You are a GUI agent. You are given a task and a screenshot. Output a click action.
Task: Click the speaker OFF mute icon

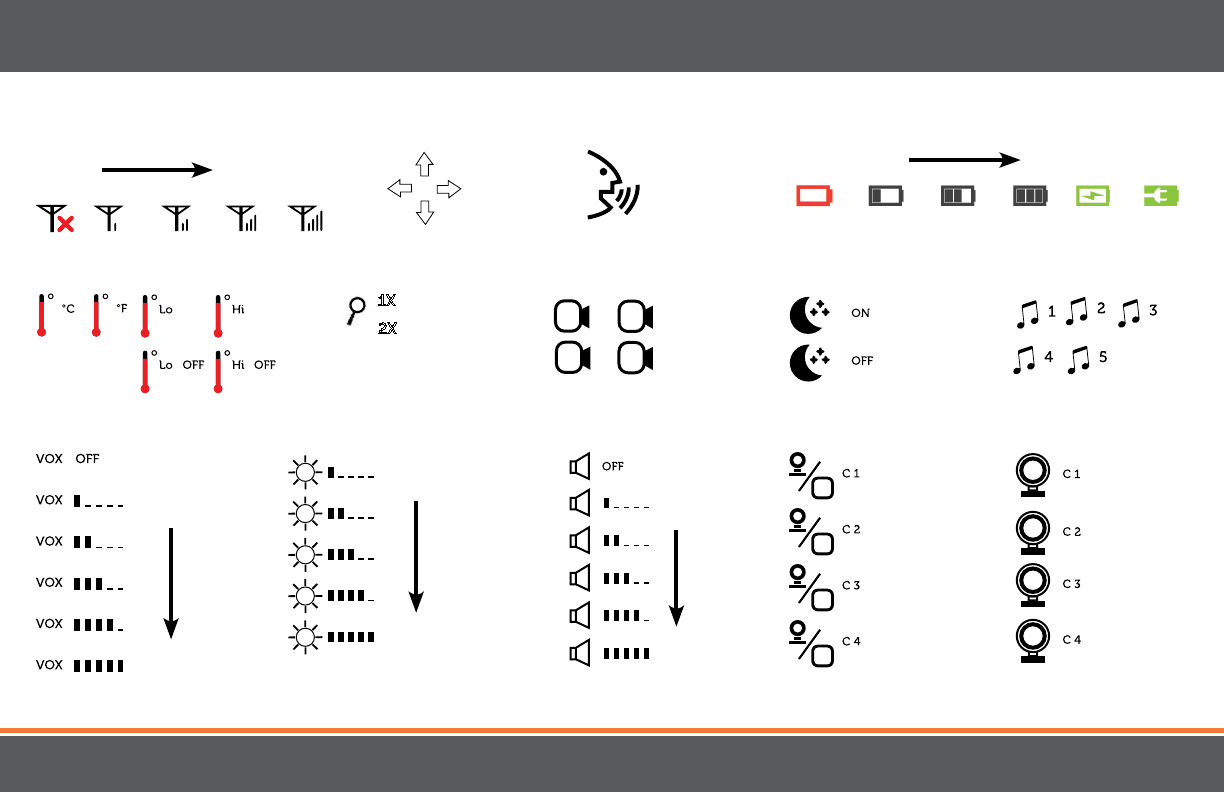597,466
